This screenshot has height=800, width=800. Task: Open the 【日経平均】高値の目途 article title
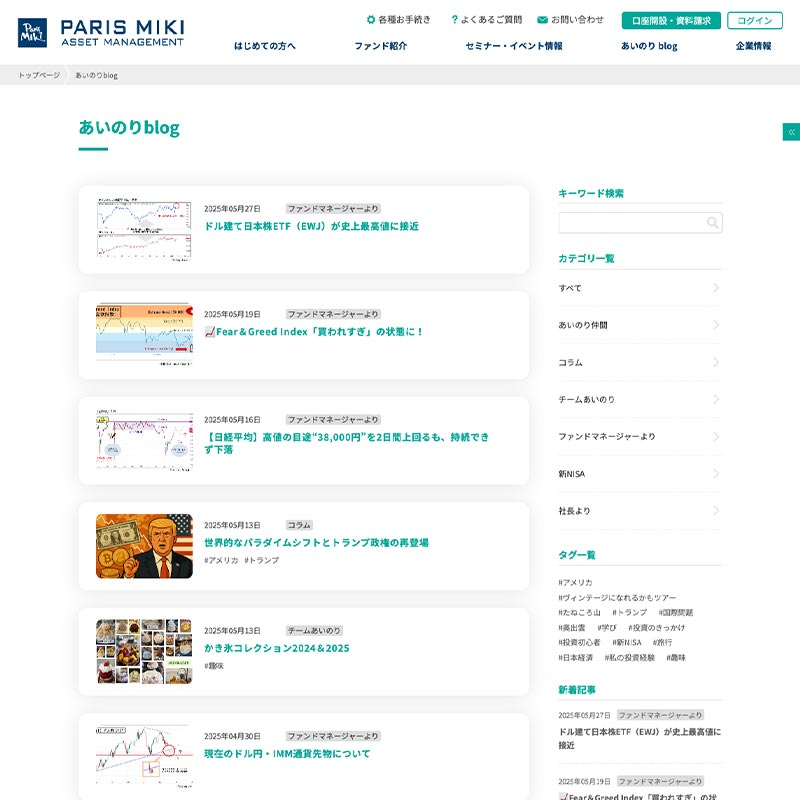pos(346,443)
